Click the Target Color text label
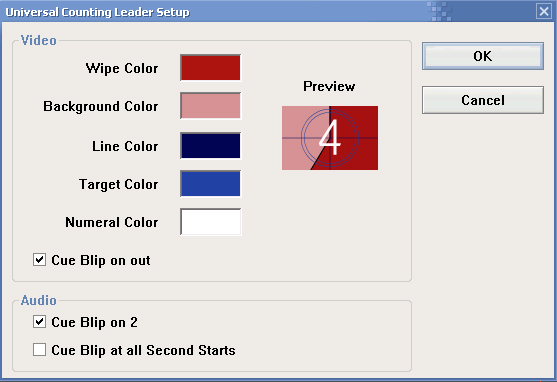 coord(118,184)
